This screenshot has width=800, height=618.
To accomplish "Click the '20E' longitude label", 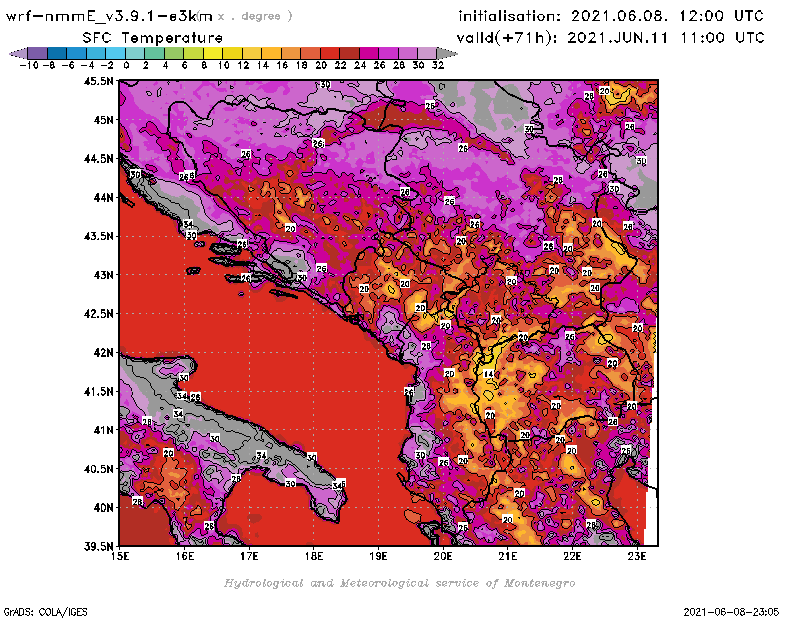I will point(443,556).
